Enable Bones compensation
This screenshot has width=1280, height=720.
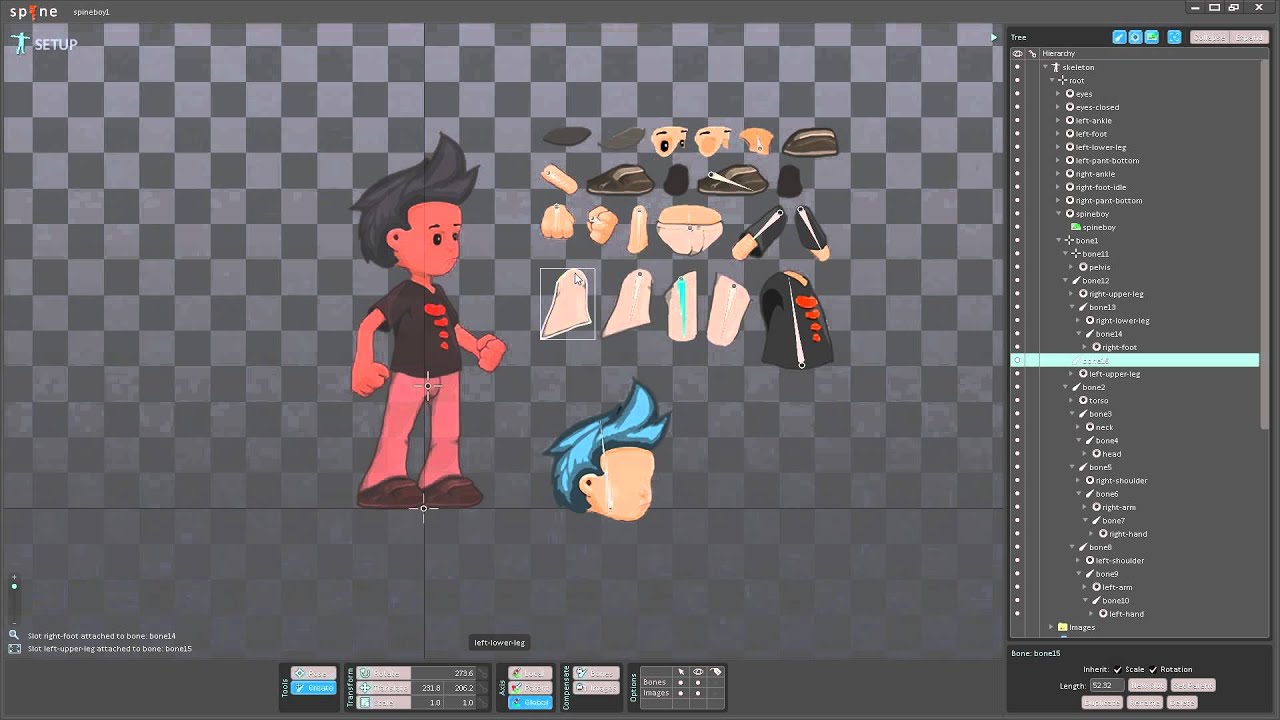[596, 673]
